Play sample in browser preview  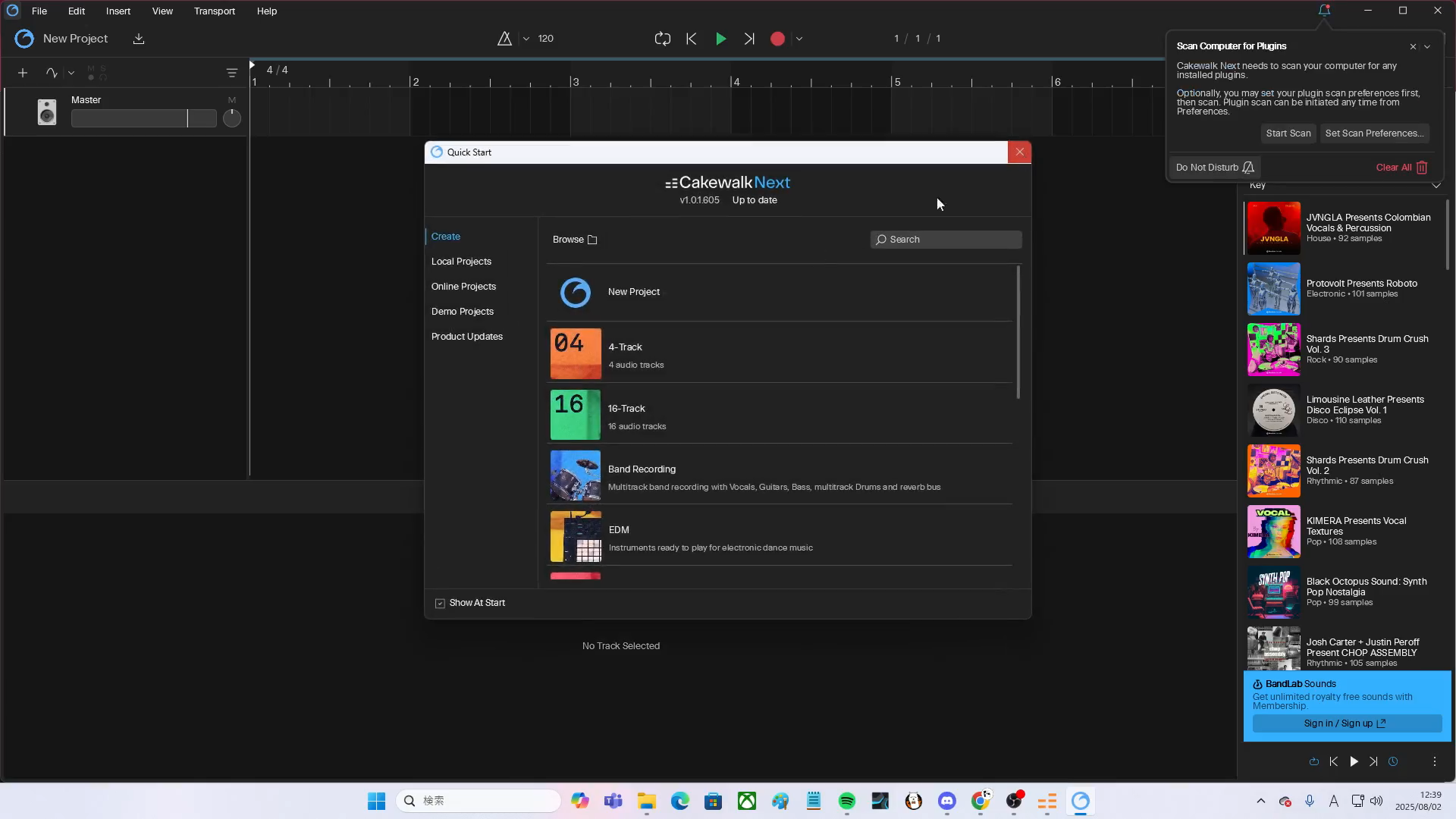point(1354,762)
